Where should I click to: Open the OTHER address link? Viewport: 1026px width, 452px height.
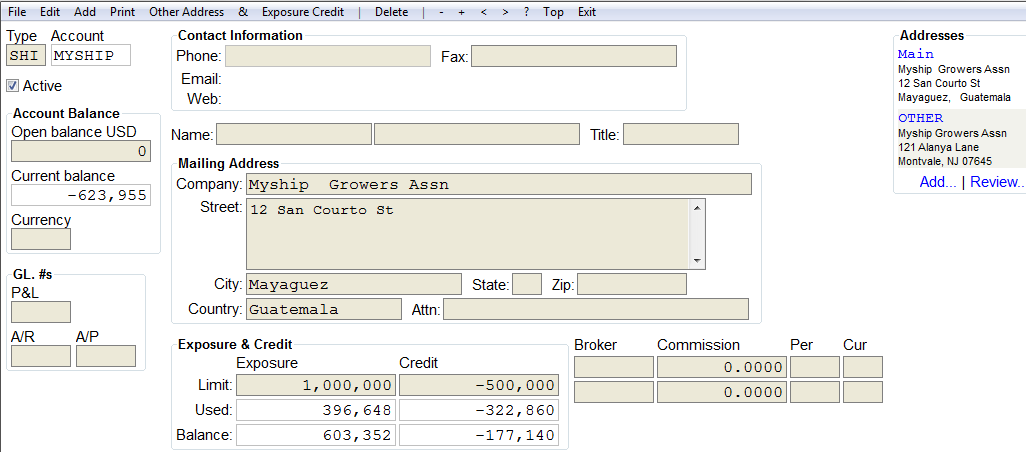click(921, 118)
